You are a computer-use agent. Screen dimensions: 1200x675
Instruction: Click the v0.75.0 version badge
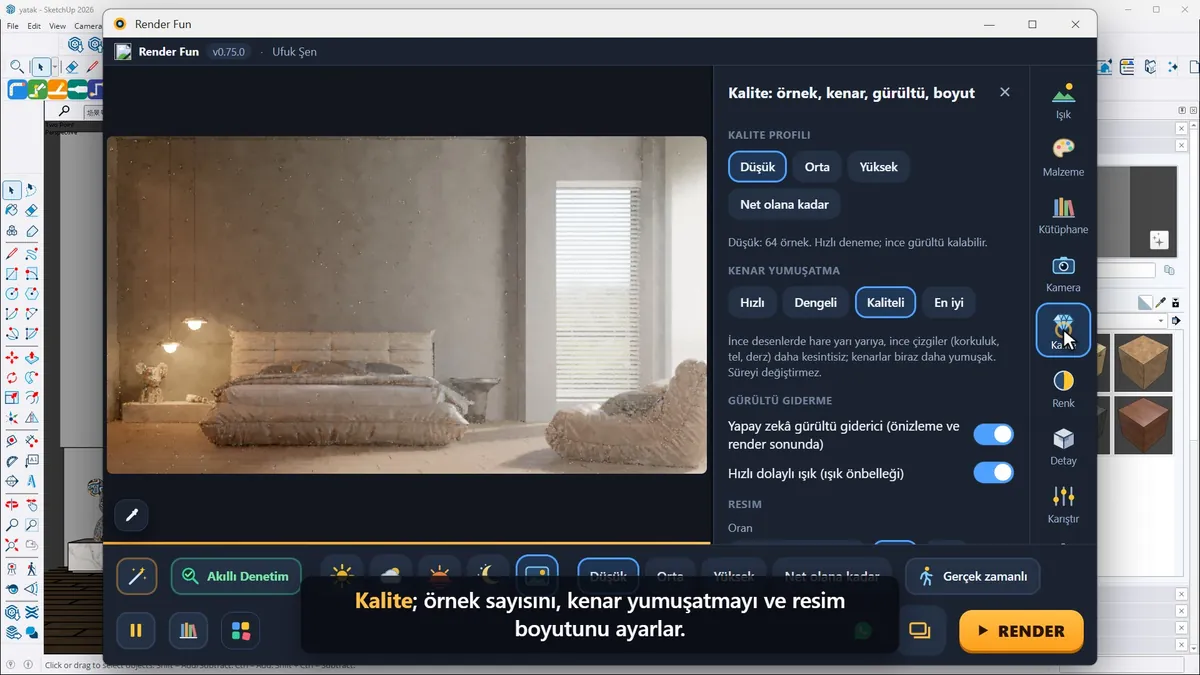(229, 52)
